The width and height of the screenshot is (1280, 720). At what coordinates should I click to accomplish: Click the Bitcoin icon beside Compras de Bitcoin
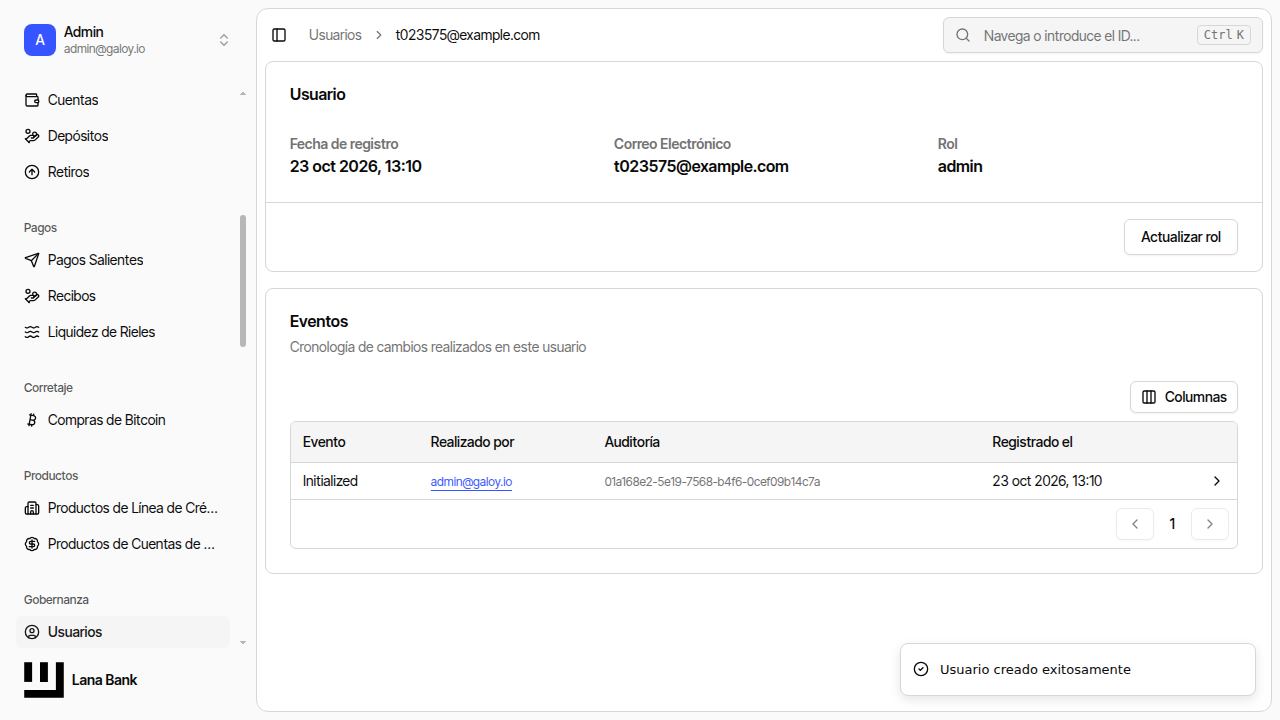[32, 420]
